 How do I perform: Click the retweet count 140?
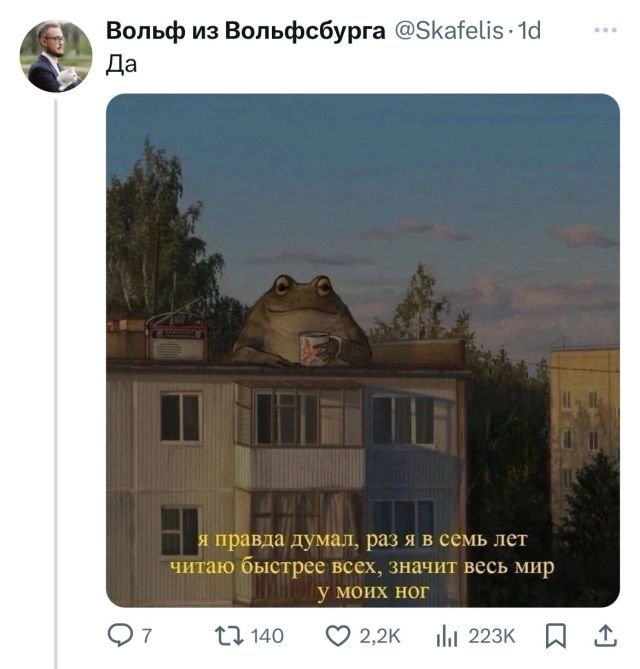point(267,636)
